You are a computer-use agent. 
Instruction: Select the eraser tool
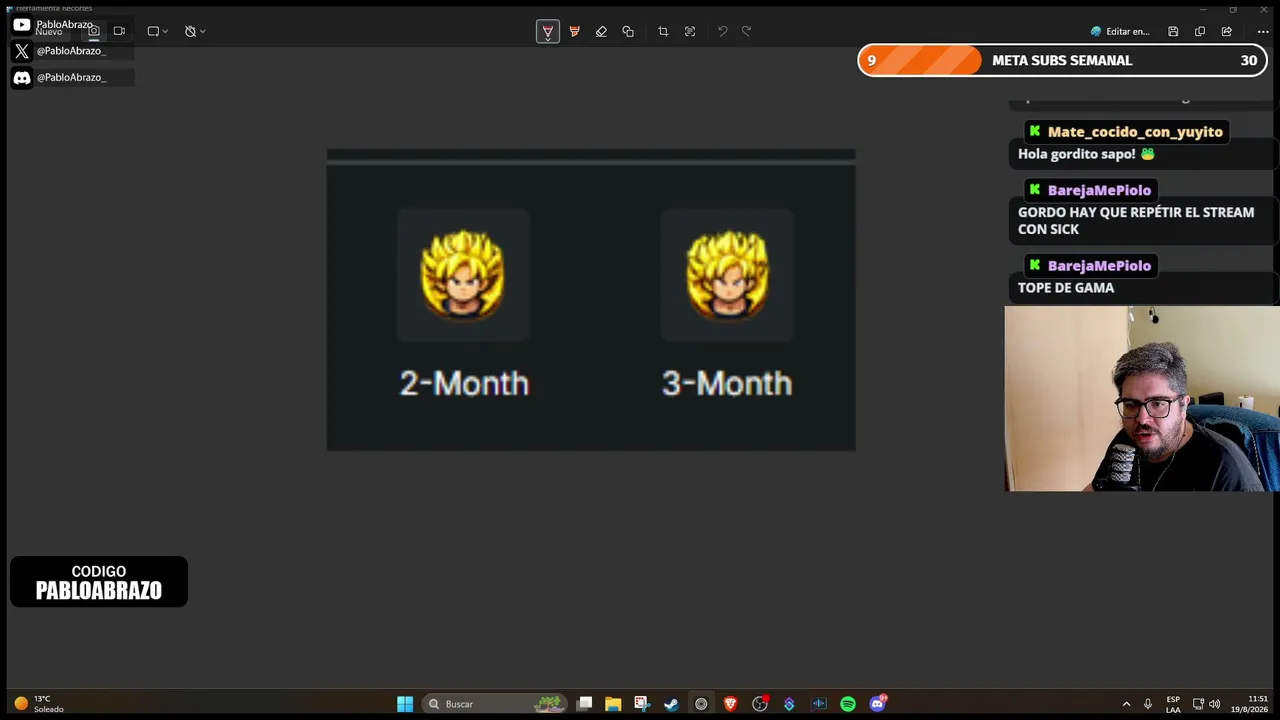[x=601, y=31]
